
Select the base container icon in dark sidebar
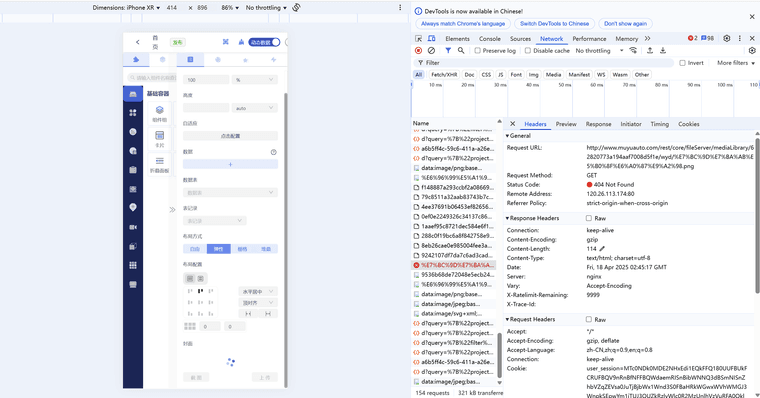pyautogui.click(x=133, y=94)
